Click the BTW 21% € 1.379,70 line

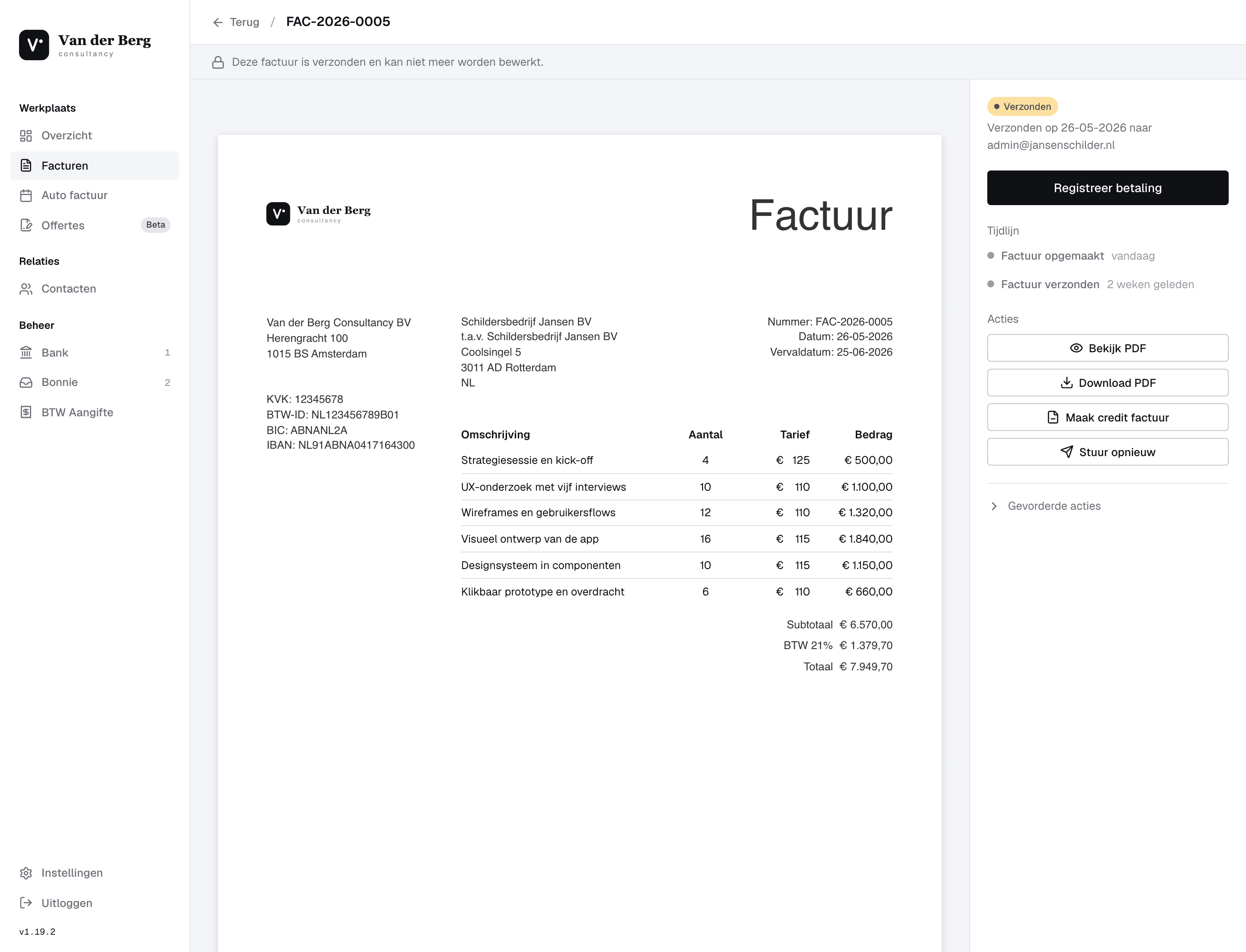[838, 646]
